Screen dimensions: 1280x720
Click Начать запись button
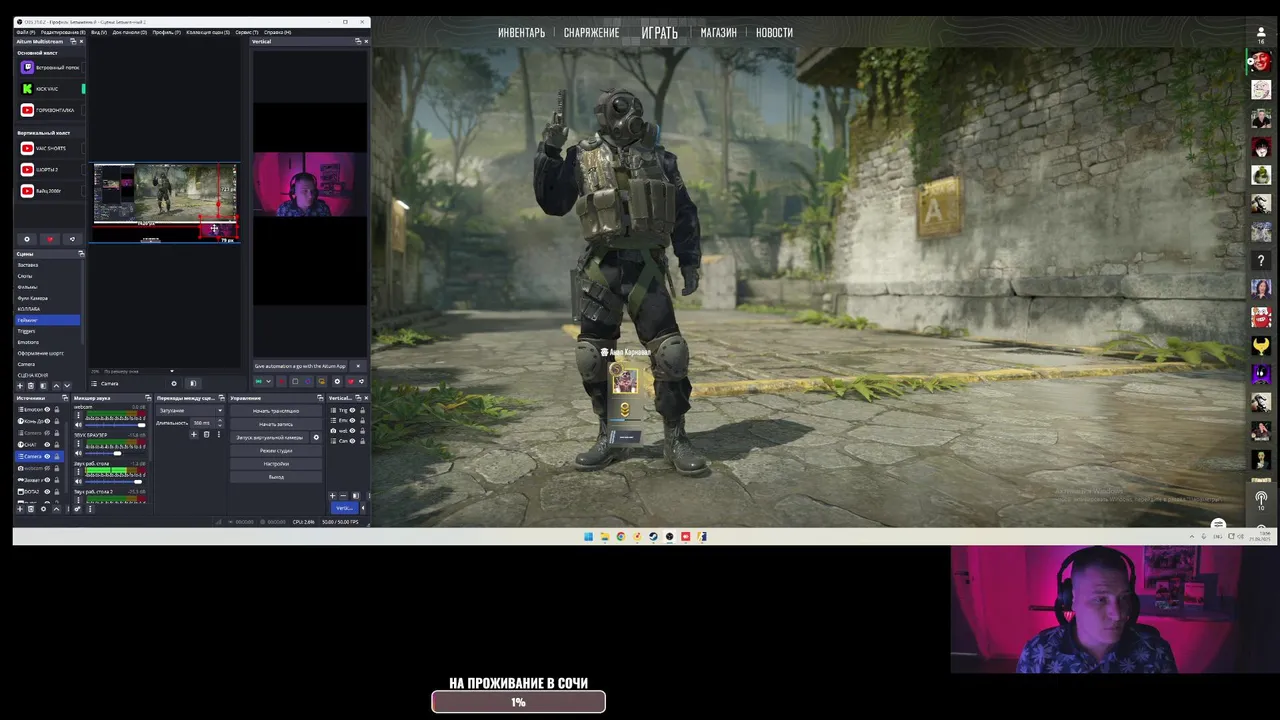point(276,424)
